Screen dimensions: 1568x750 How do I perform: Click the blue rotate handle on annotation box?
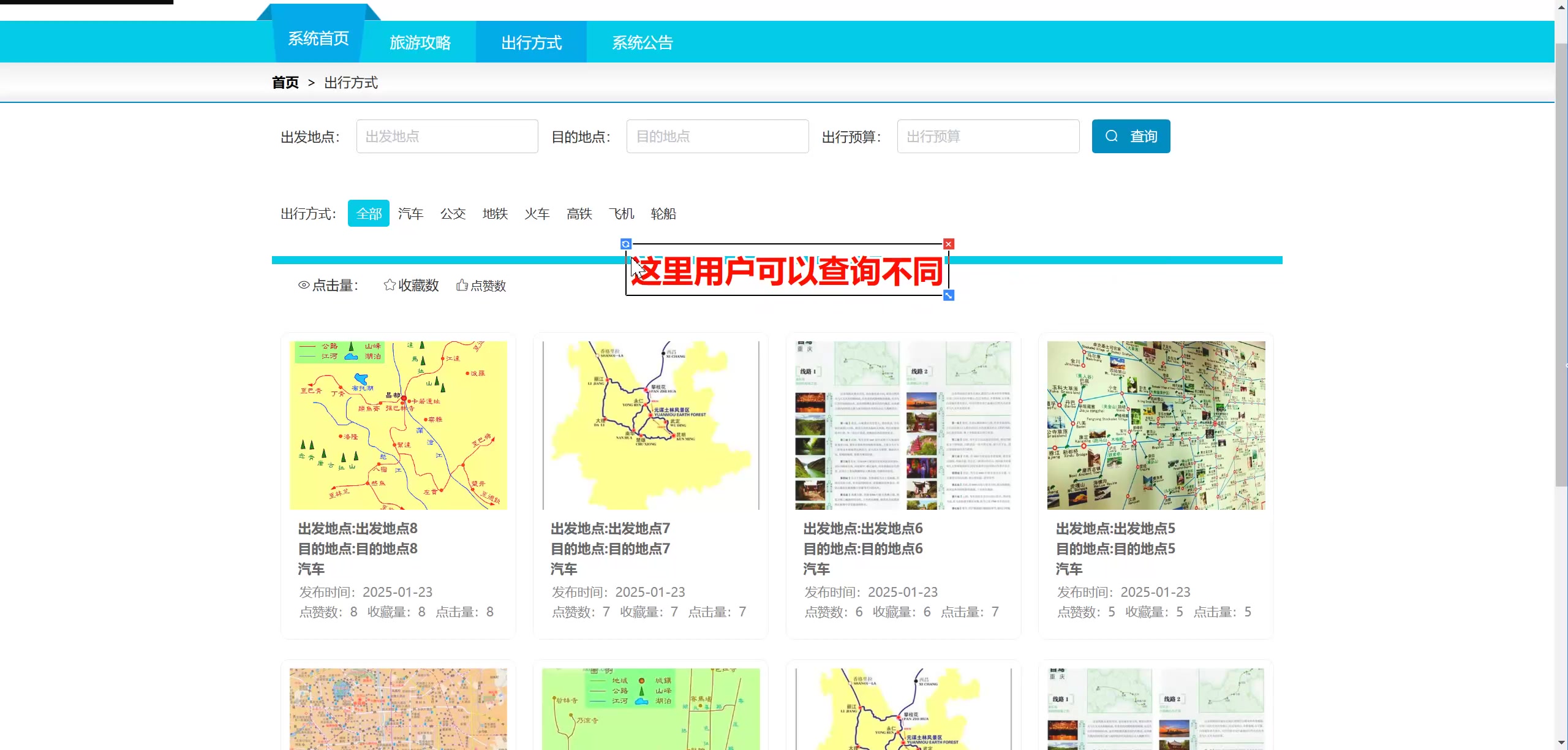[626, 244]
